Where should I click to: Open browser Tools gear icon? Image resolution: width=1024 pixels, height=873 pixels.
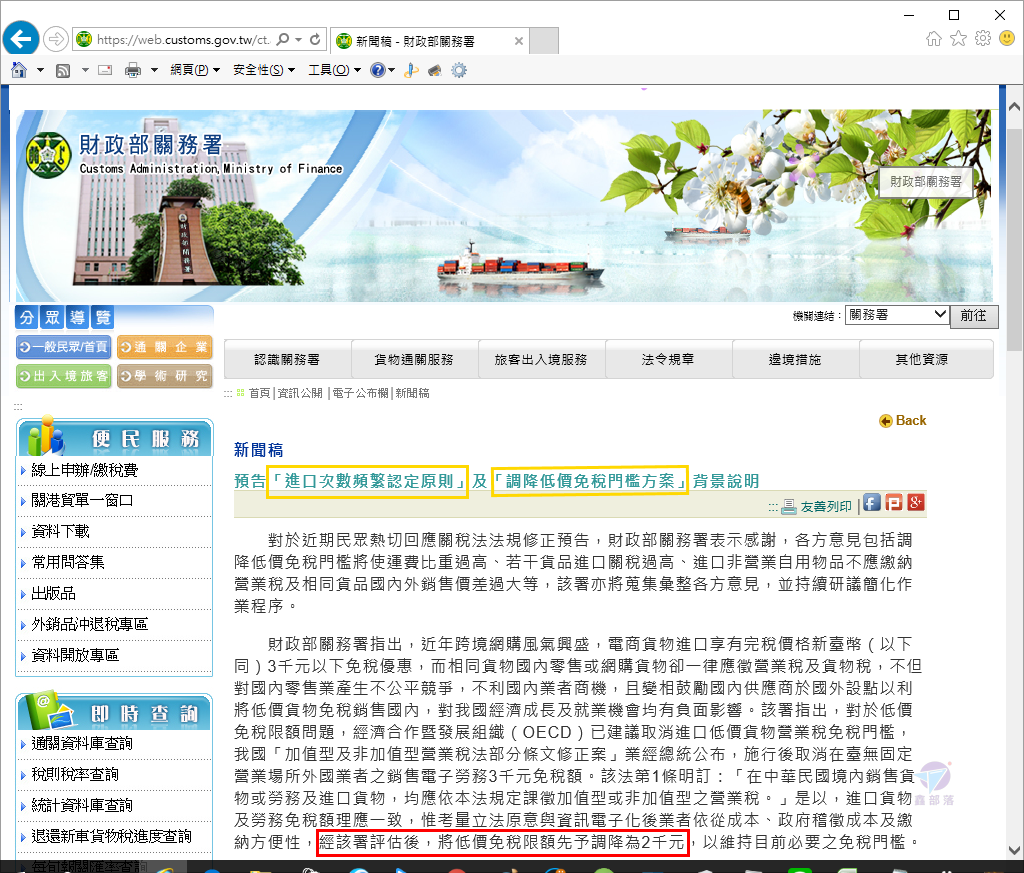tap(982, 39)
